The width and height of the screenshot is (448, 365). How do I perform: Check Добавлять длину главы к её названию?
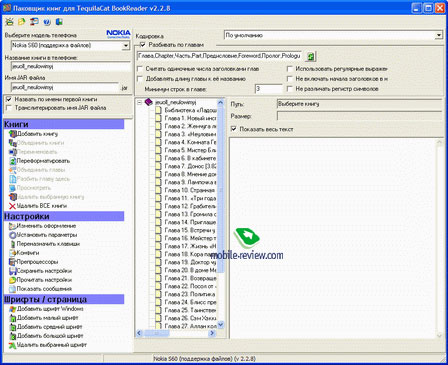coord(140,79)
